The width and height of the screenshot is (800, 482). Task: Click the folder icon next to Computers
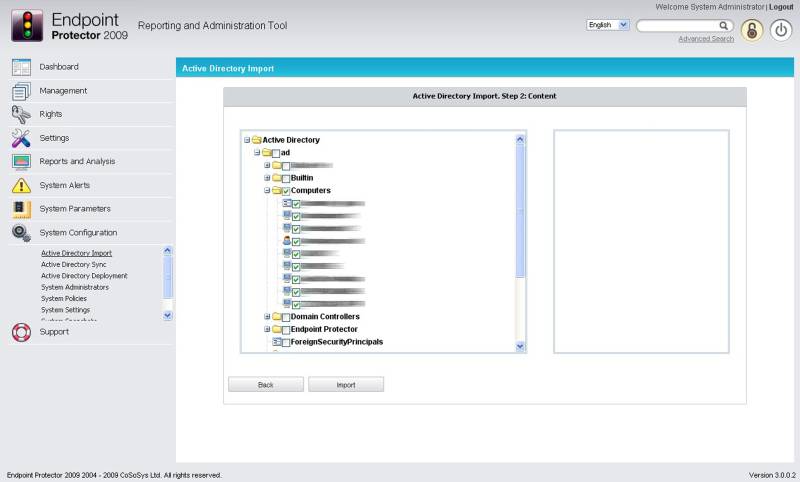277,190
